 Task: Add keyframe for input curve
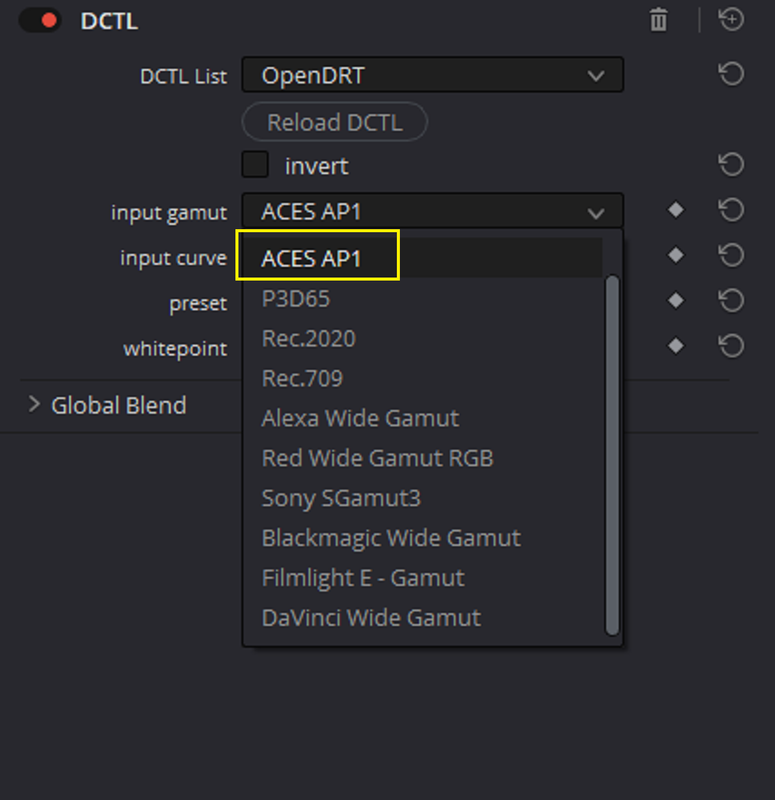tap(676, 255)
